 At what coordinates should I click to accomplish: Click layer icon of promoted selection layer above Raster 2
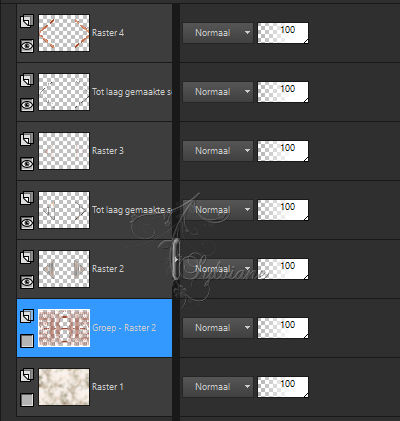pyautogui.click(x=27, y=199)
